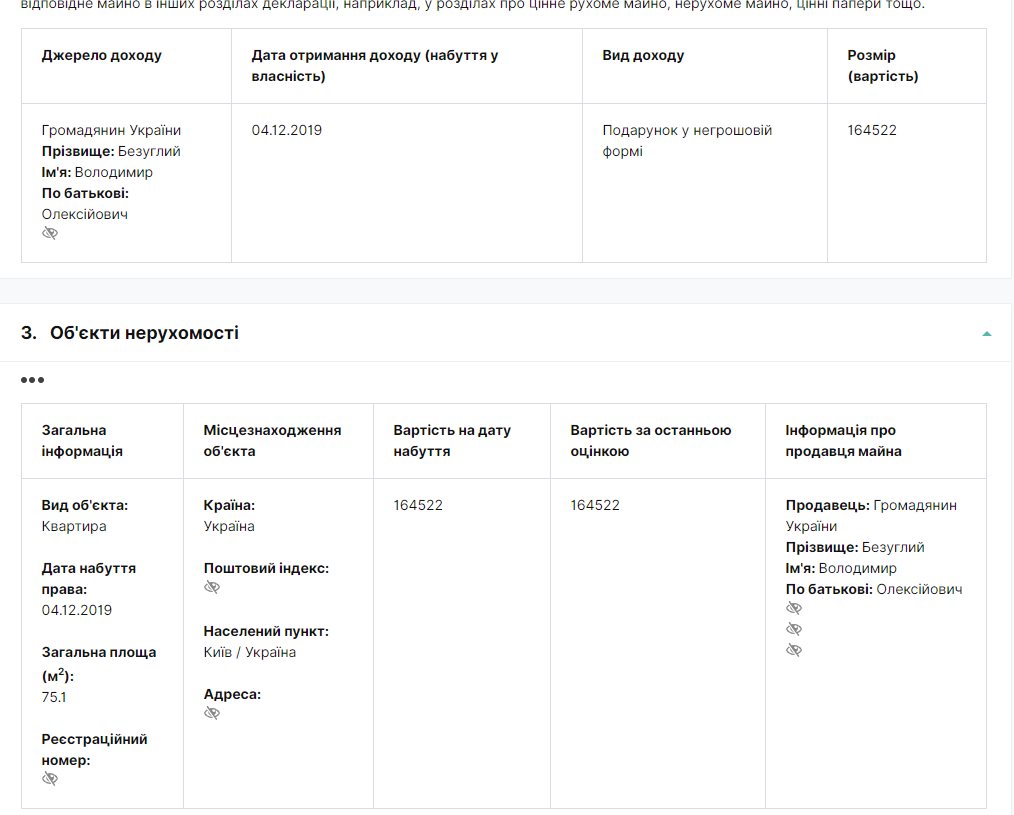
Task: Click the crossed-eye icon under Поштовий індекс
Action: pyautogui.click(x=212, y=587)
